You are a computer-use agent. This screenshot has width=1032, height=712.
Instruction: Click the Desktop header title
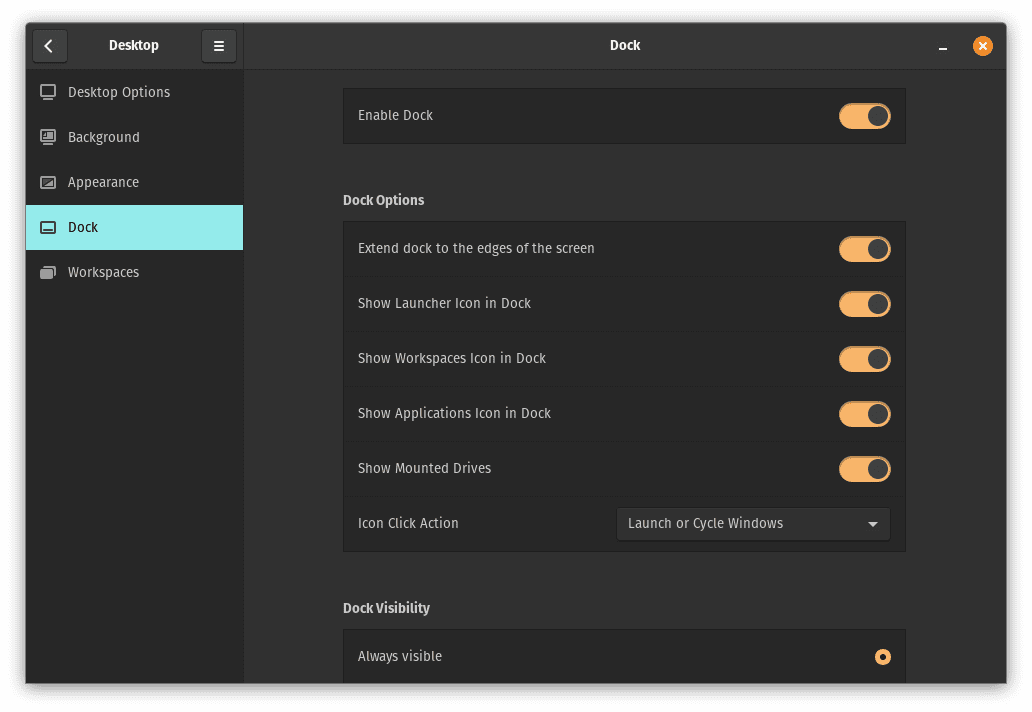(x=134, y=45)
